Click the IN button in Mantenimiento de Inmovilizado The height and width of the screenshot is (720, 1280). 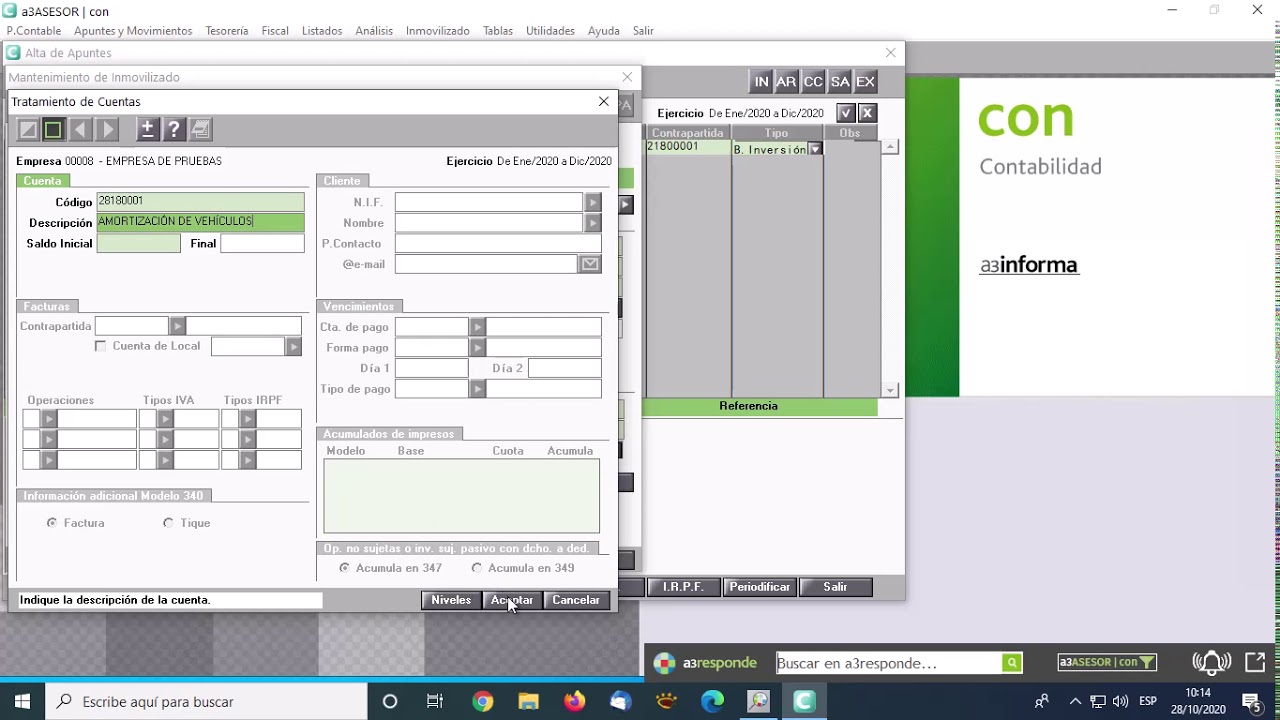pyautogui.click(x=761, y=82)
